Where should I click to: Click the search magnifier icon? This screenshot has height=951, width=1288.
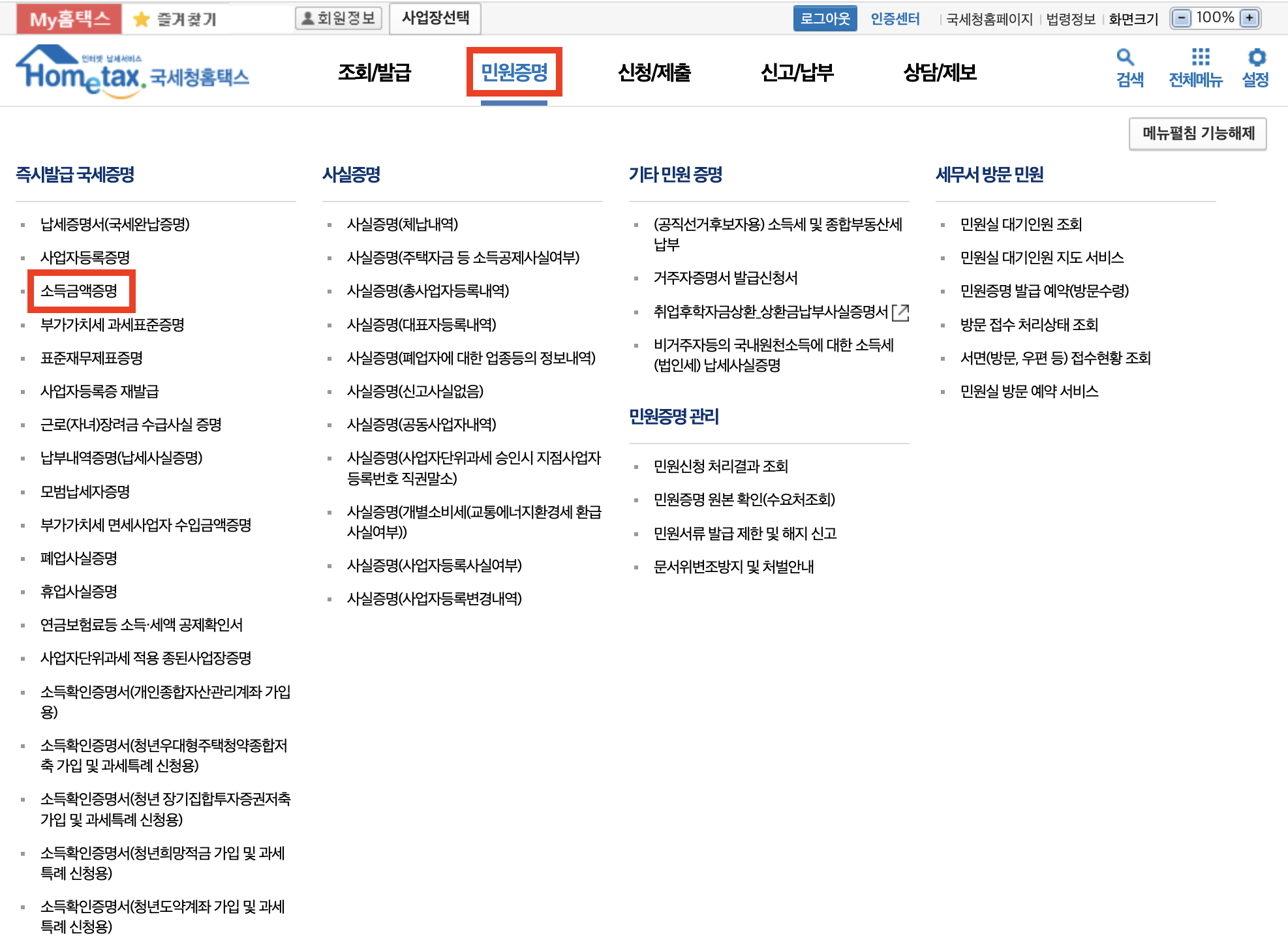coord(1125,57)
